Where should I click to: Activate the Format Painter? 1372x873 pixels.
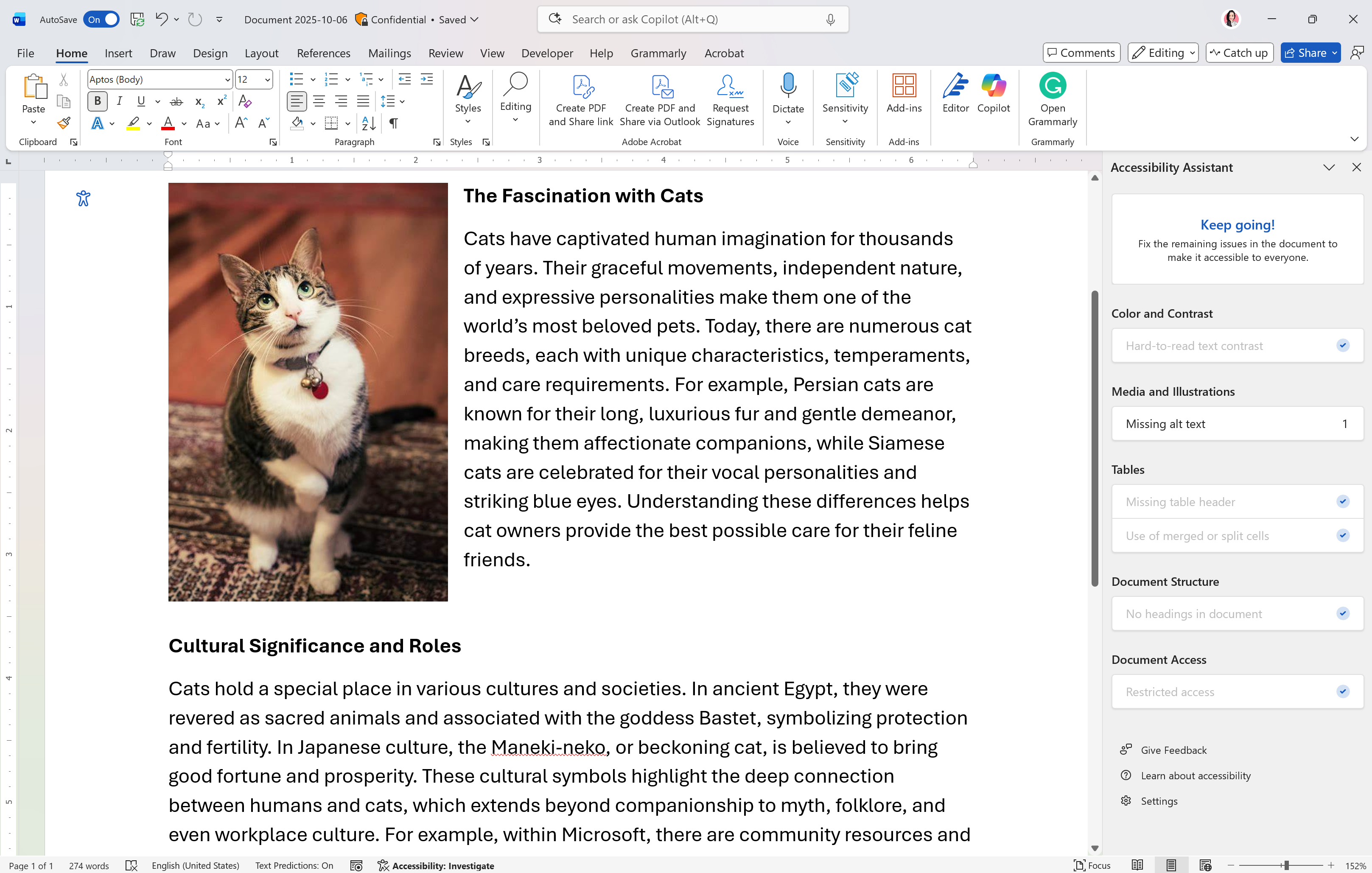[63, 123]
